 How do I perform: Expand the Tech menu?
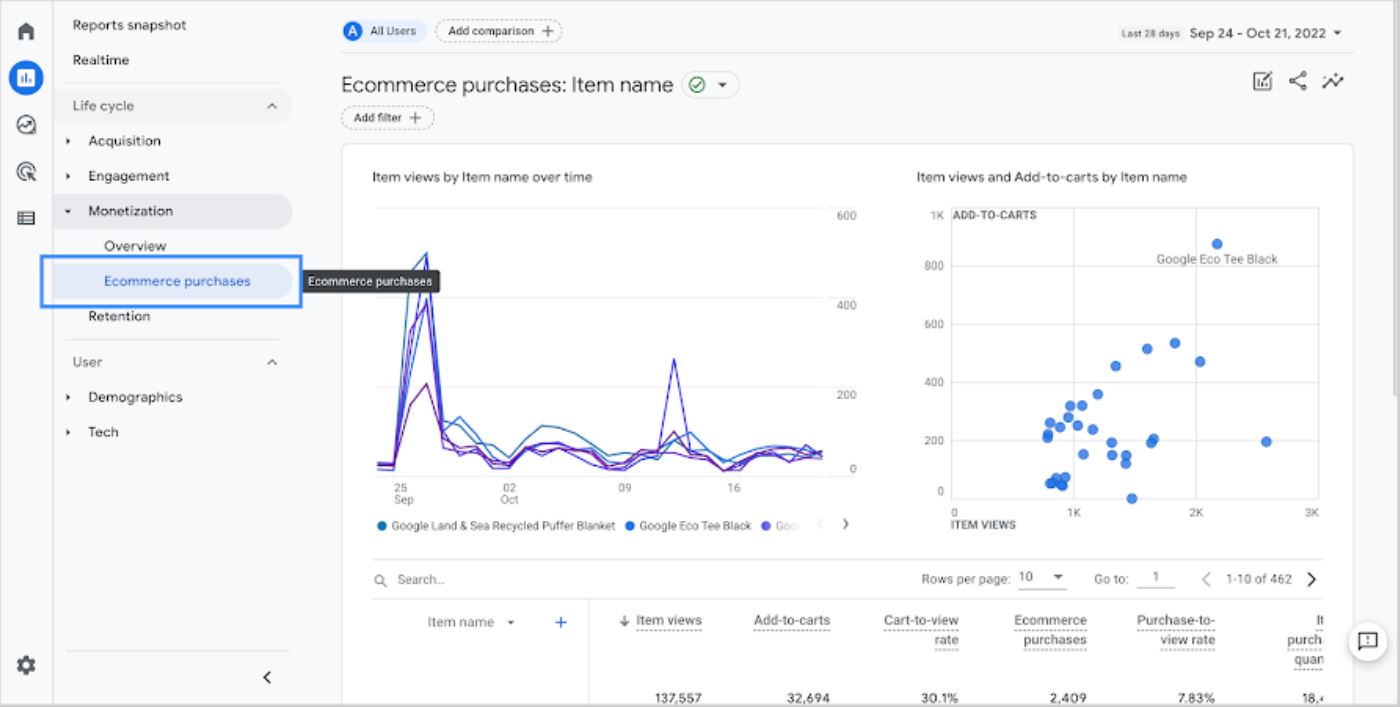click(x=103, y=432)
